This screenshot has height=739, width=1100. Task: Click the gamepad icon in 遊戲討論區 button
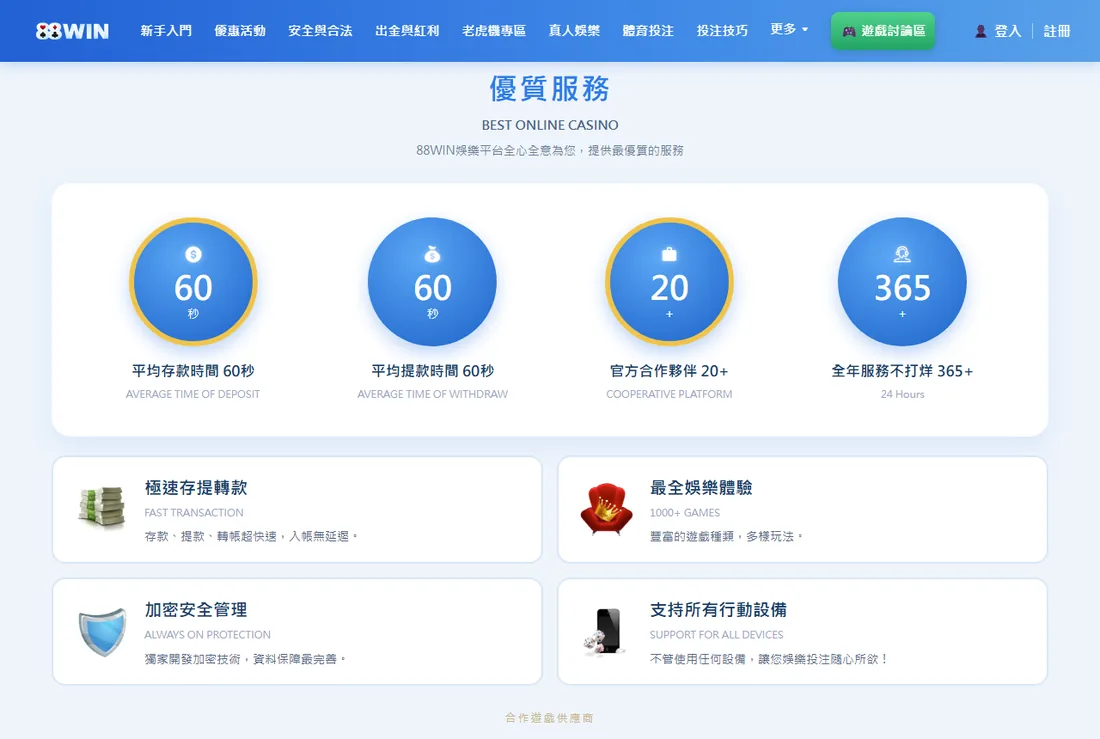click(849, 31)
